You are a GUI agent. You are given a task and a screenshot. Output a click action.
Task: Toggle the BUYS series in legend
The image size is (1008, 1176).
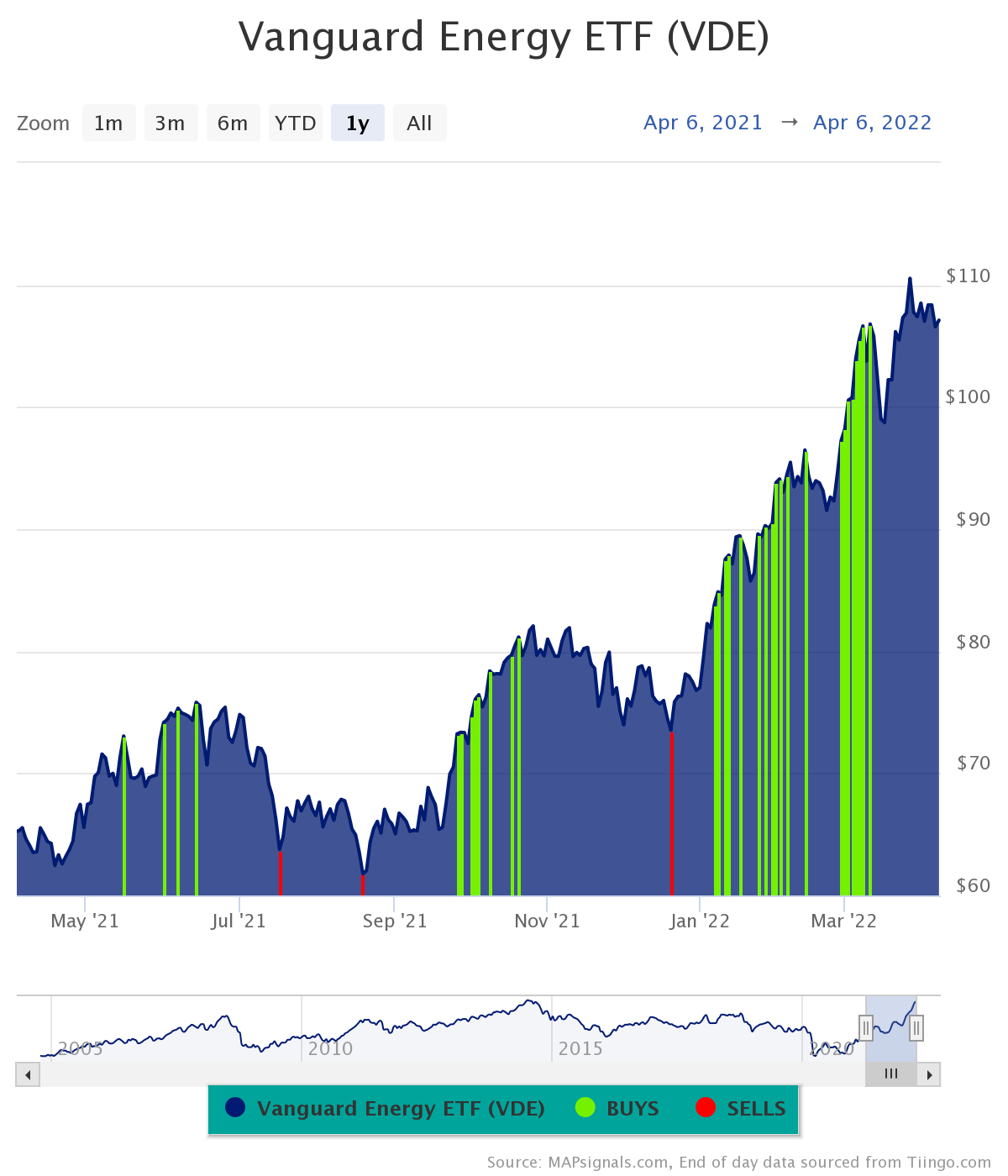[x=632, y=1109]
